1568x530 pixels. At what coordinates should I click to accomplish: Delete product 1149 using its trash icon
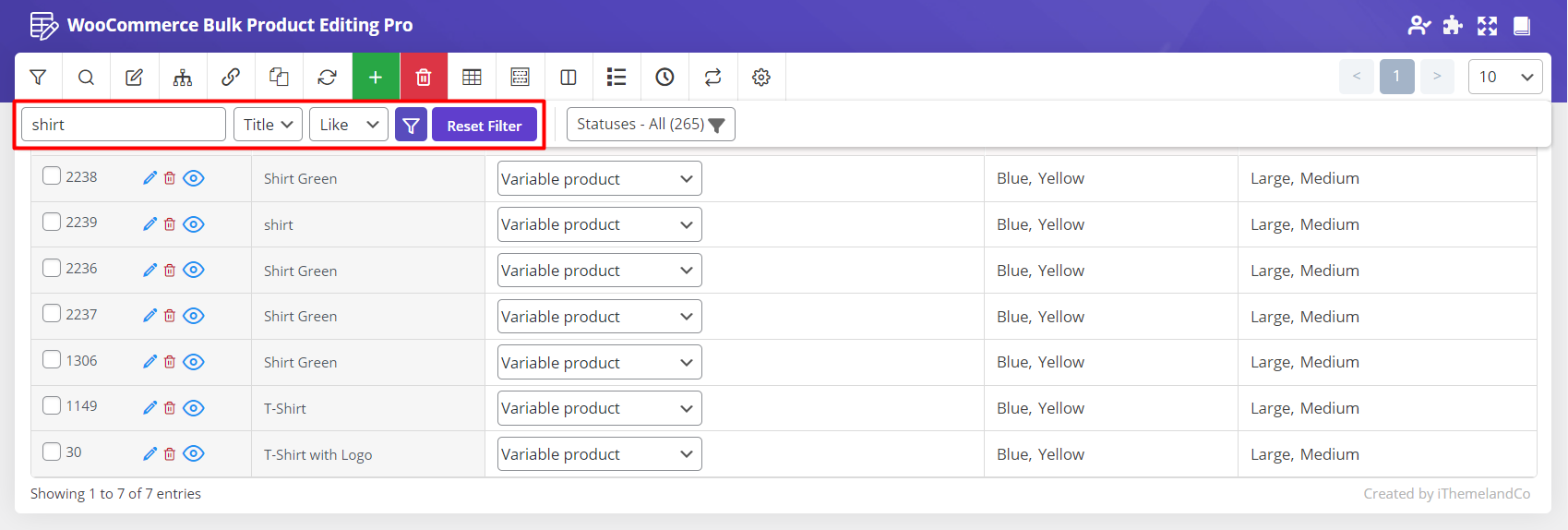pyautogui.click(x=170, y=408)
